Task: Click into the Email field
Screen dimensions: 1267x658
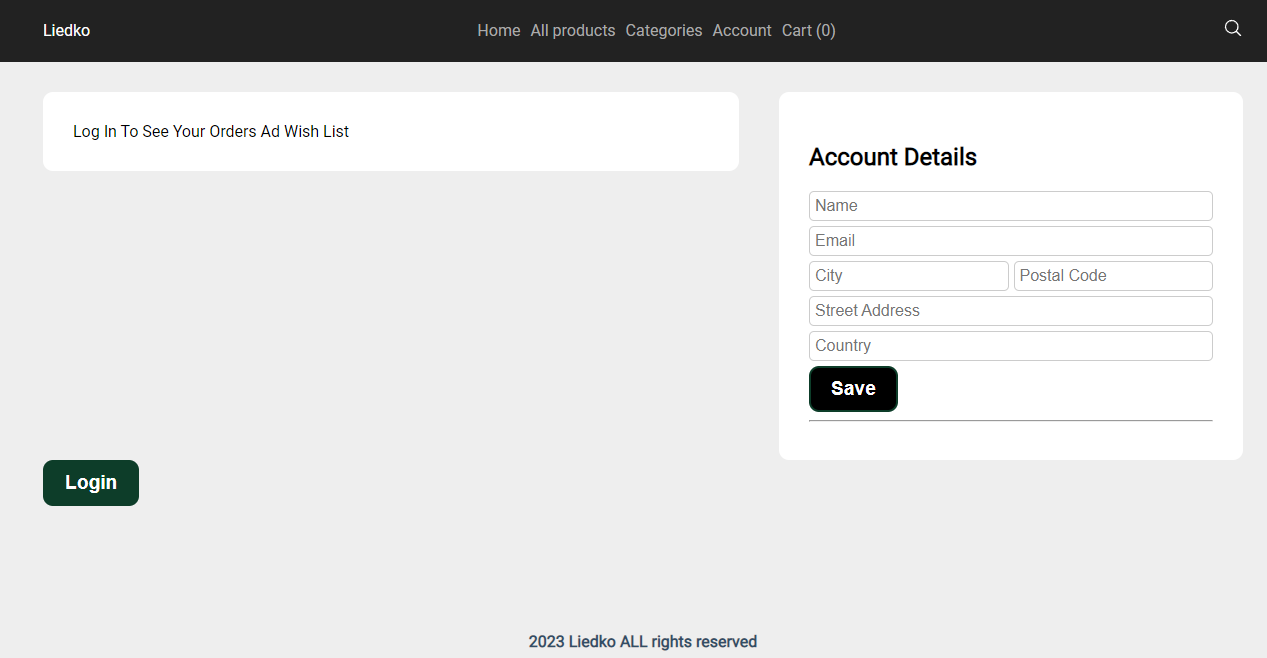Action: [x=1011, y=241]
